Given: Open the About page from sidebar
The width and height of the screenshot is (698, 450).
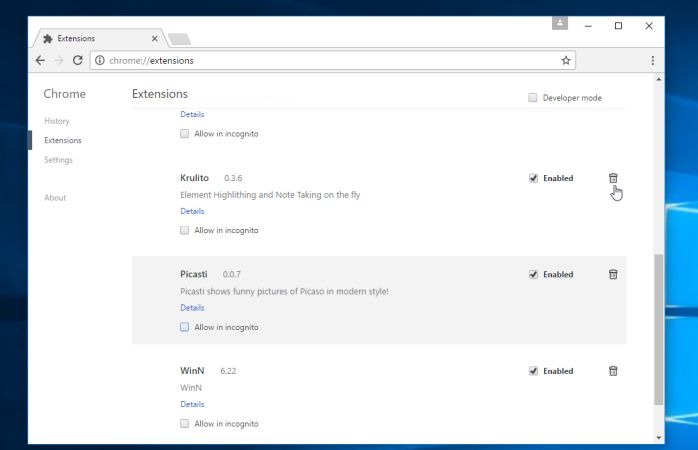Looking at the screenshot, I should point(55,198).
